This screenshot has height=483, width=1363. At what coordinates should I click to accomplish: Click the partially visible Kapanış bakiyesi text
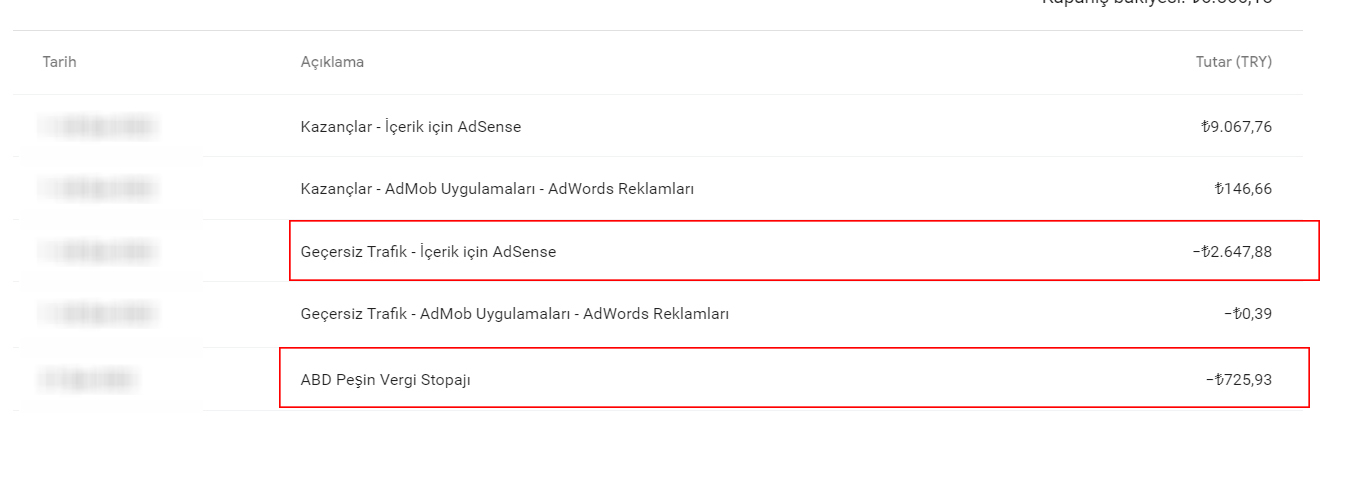1157,3
